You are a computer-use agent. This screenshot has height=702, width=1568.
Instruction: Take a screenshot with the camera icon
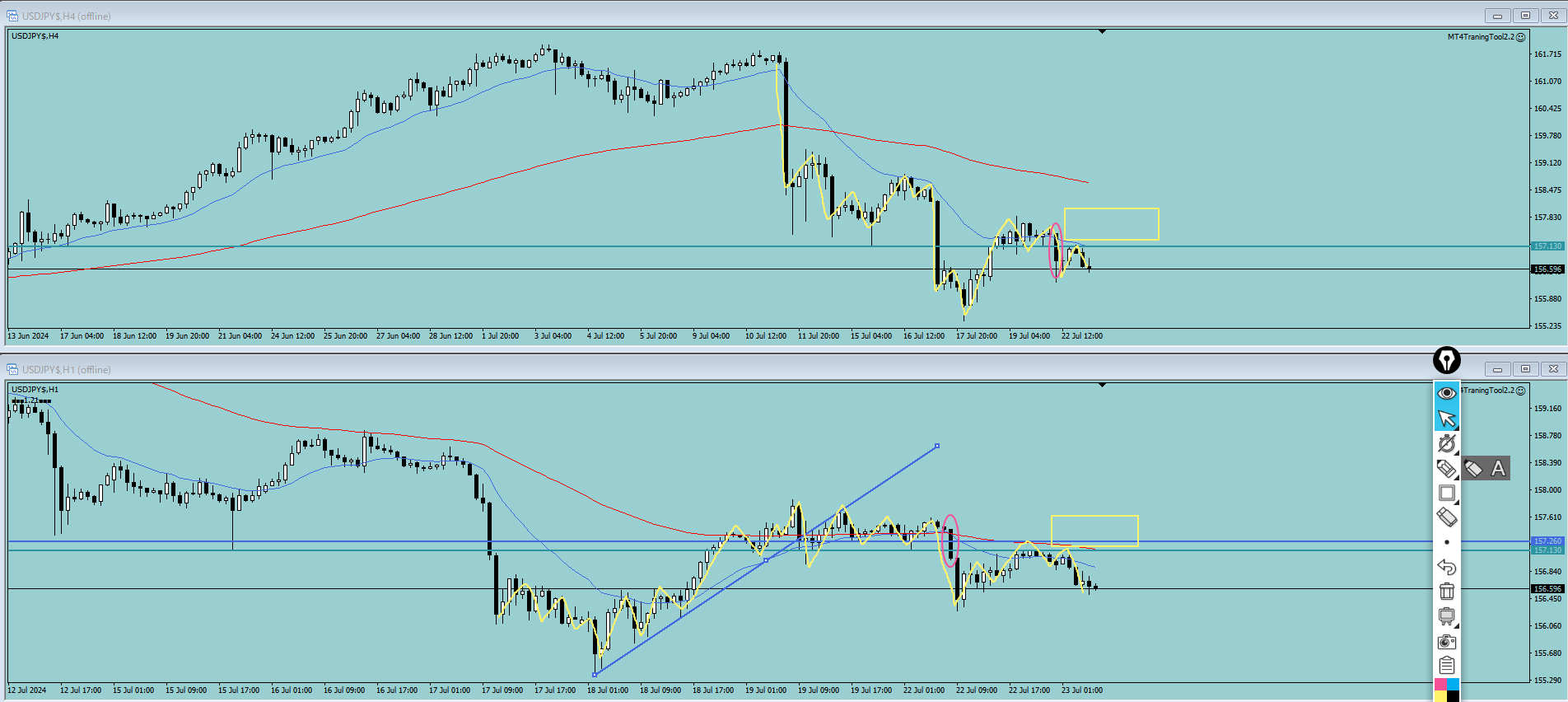click(x=1446, y=641)
